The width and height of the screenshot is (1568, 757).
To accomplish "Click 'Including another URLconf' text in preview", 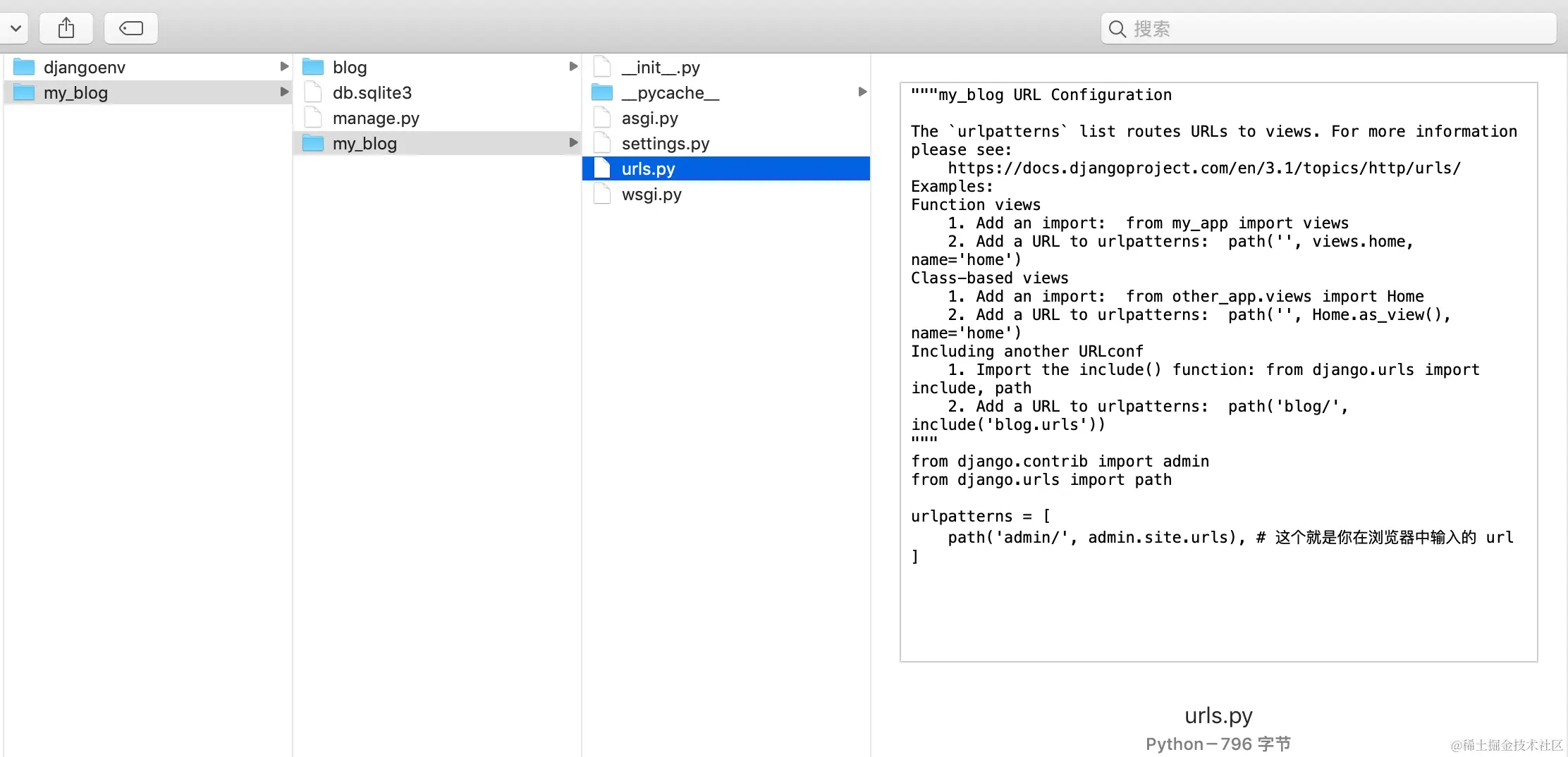I will [x=1027, y=352].
